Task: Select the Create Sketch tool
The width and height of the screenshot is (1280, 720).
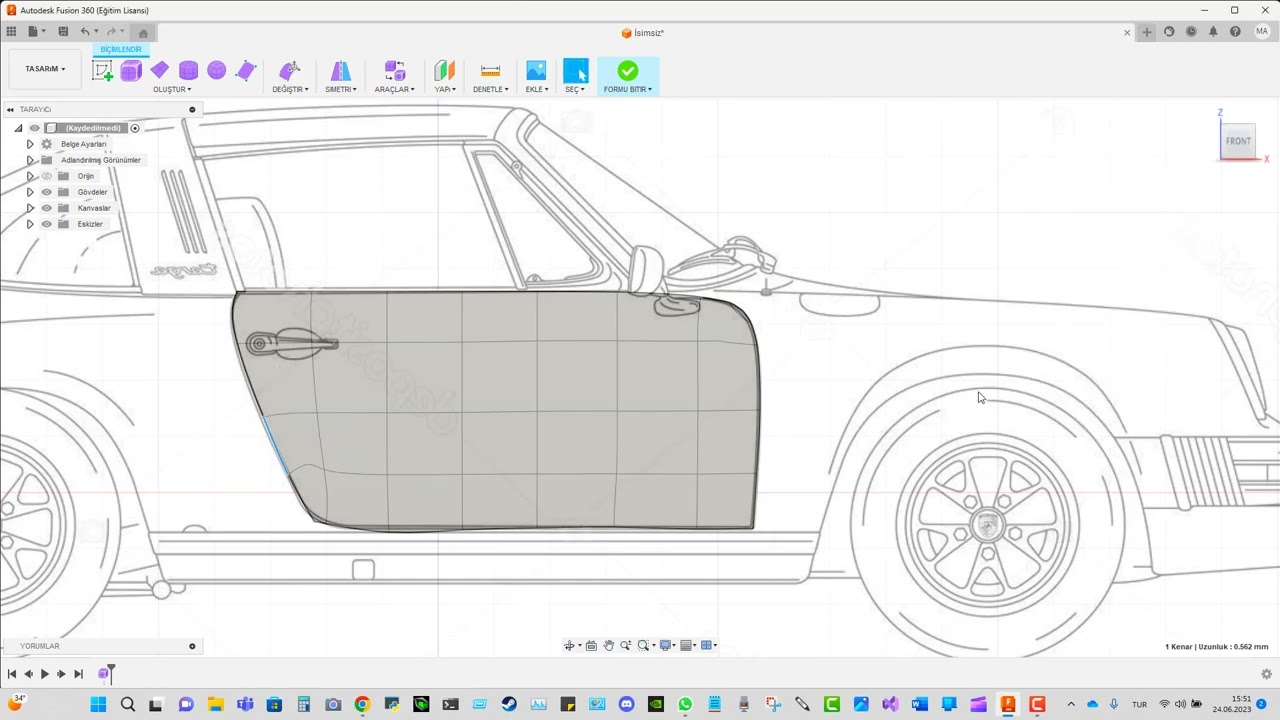Action: point(102,70)
